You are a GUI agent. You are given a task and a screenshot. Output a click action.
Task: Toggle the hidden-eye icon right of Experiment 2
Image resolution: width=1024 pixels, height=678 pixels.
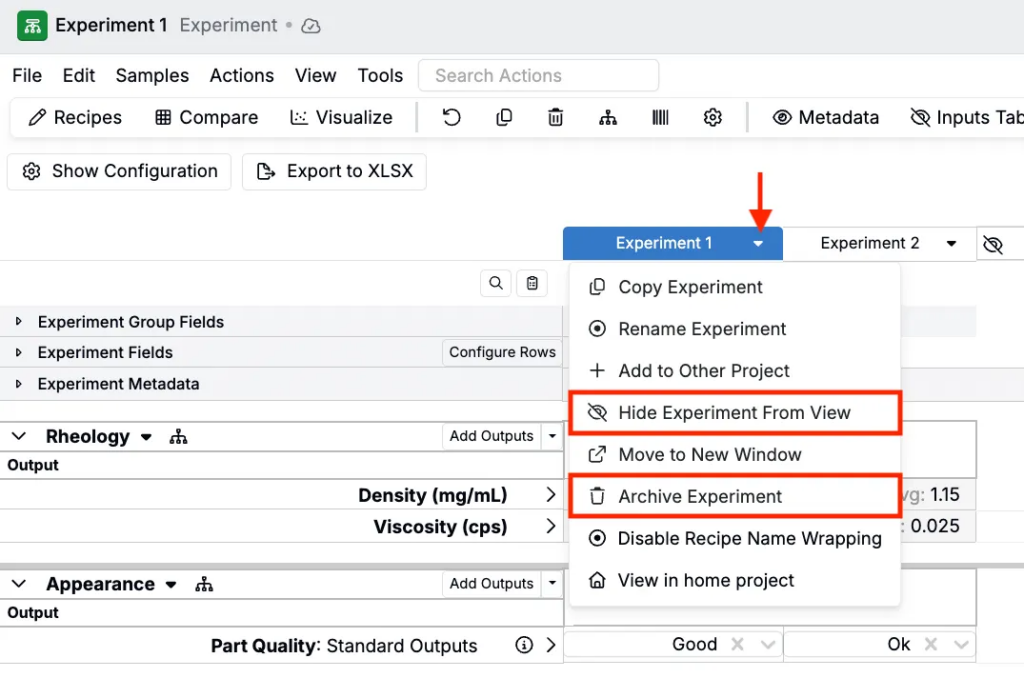coord(992,245)
